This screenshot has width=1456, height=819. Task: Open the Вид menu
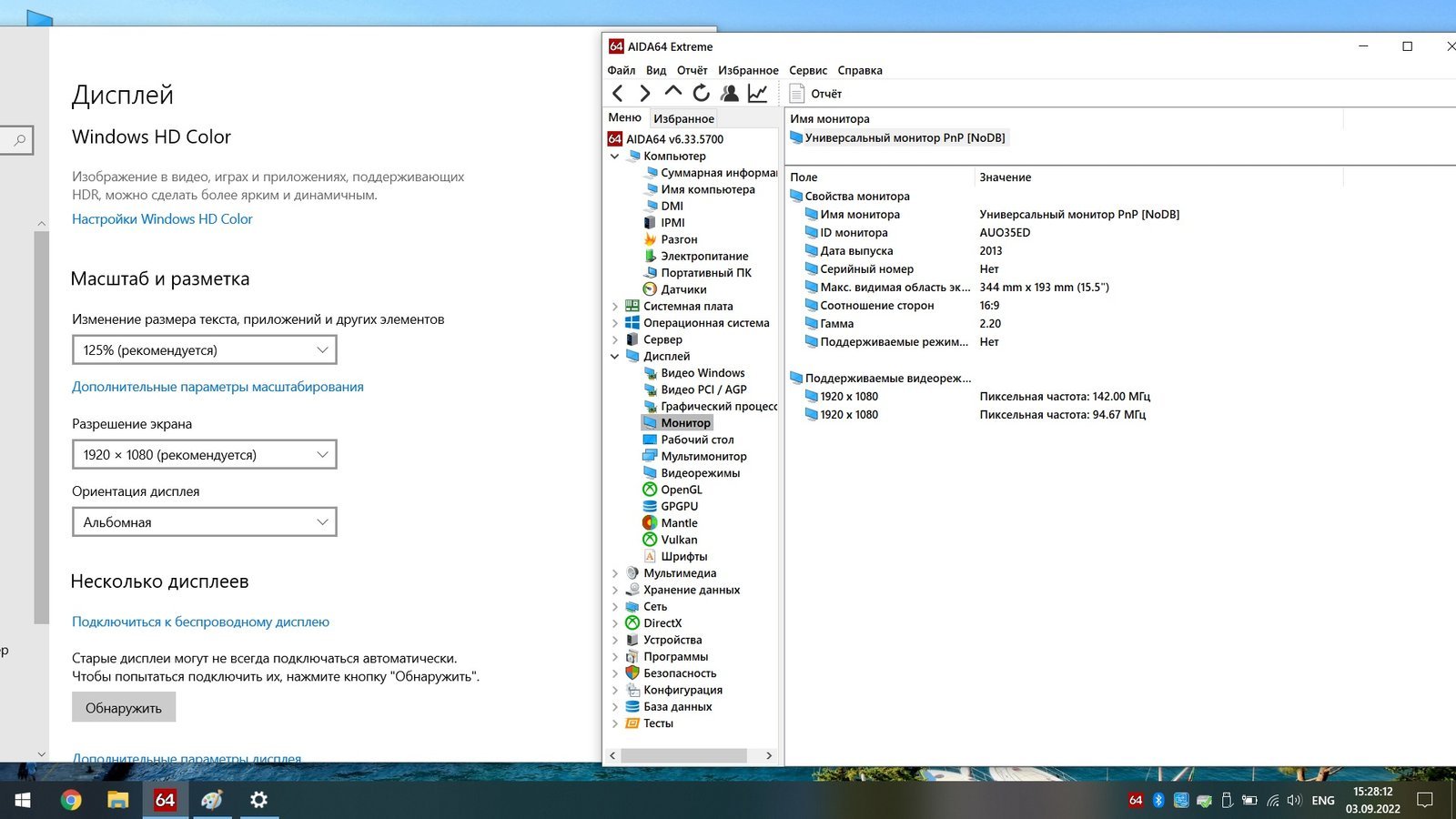click(656, 70)
